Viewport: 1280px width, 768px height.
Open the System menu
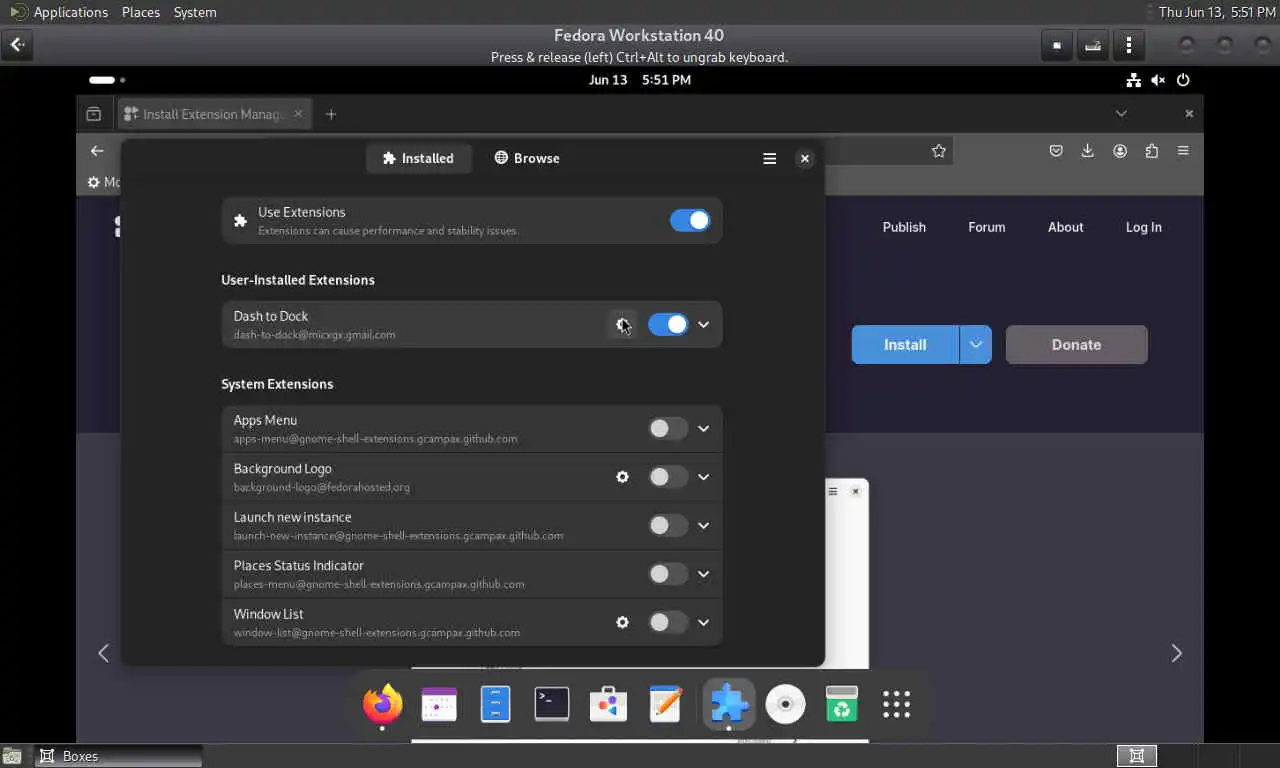pyautogui.click(x=195, y=12)
